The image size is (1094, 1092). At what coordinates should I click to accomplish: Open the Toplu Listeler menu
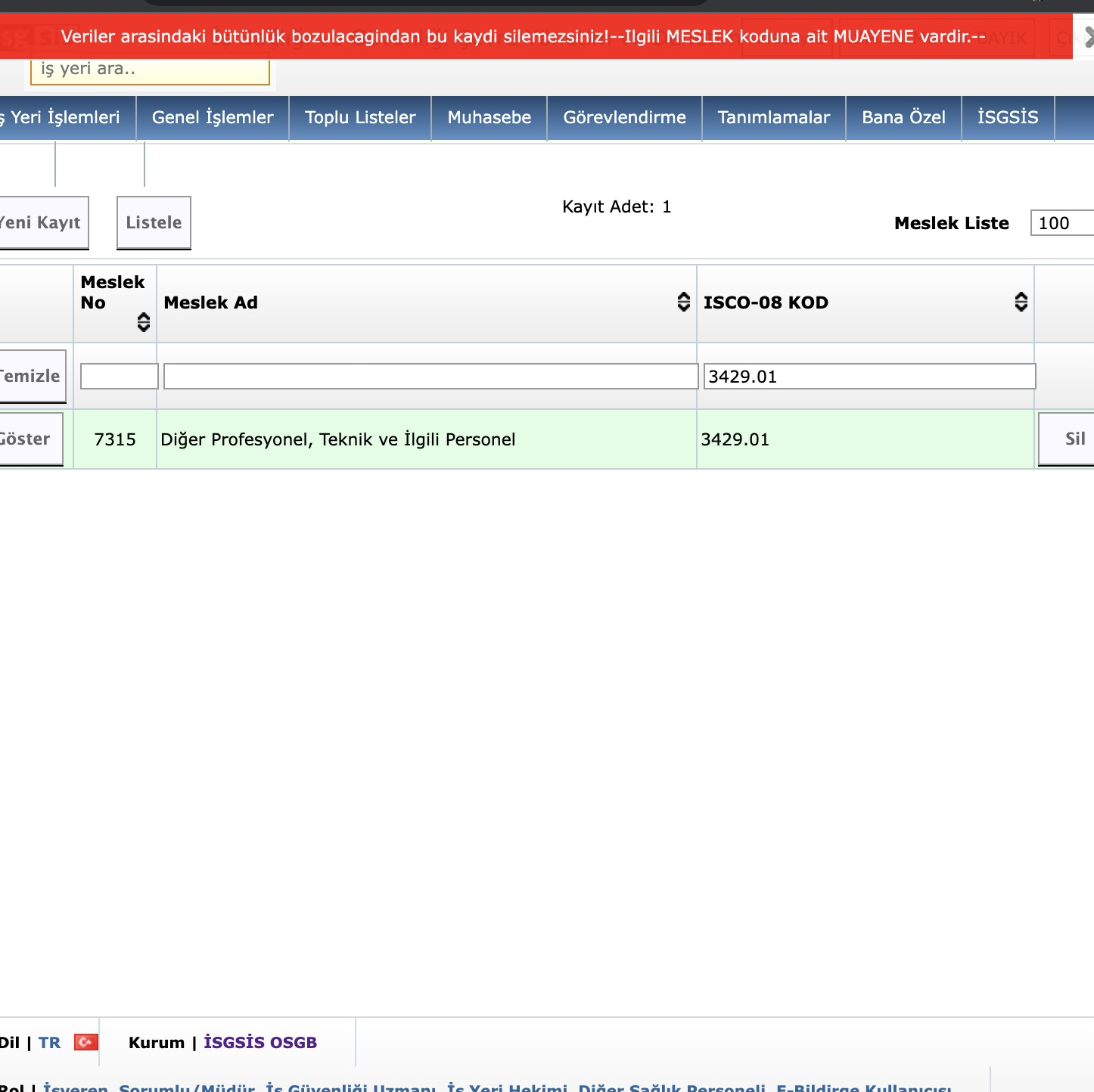(360, 118)
